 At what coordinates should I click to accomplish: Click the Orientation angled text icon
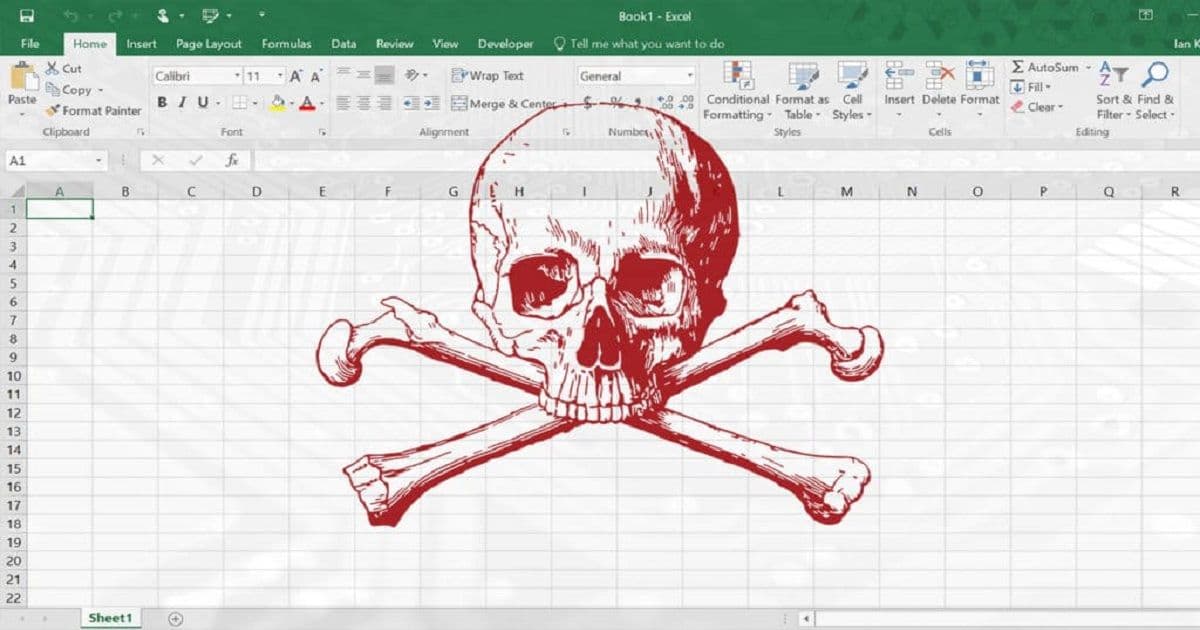tap(413, 75)
